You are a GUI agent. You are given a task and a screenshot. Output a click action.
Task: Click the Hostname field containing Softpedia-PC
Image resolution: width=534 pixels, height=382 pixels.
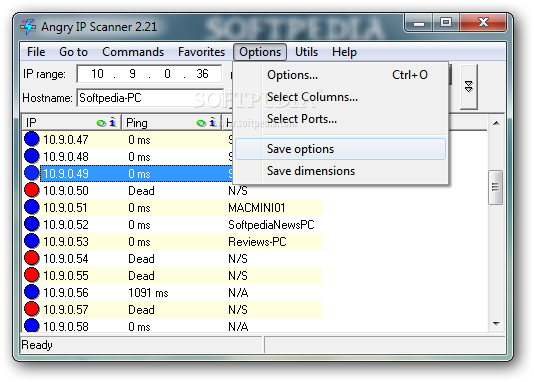(150, 98)
